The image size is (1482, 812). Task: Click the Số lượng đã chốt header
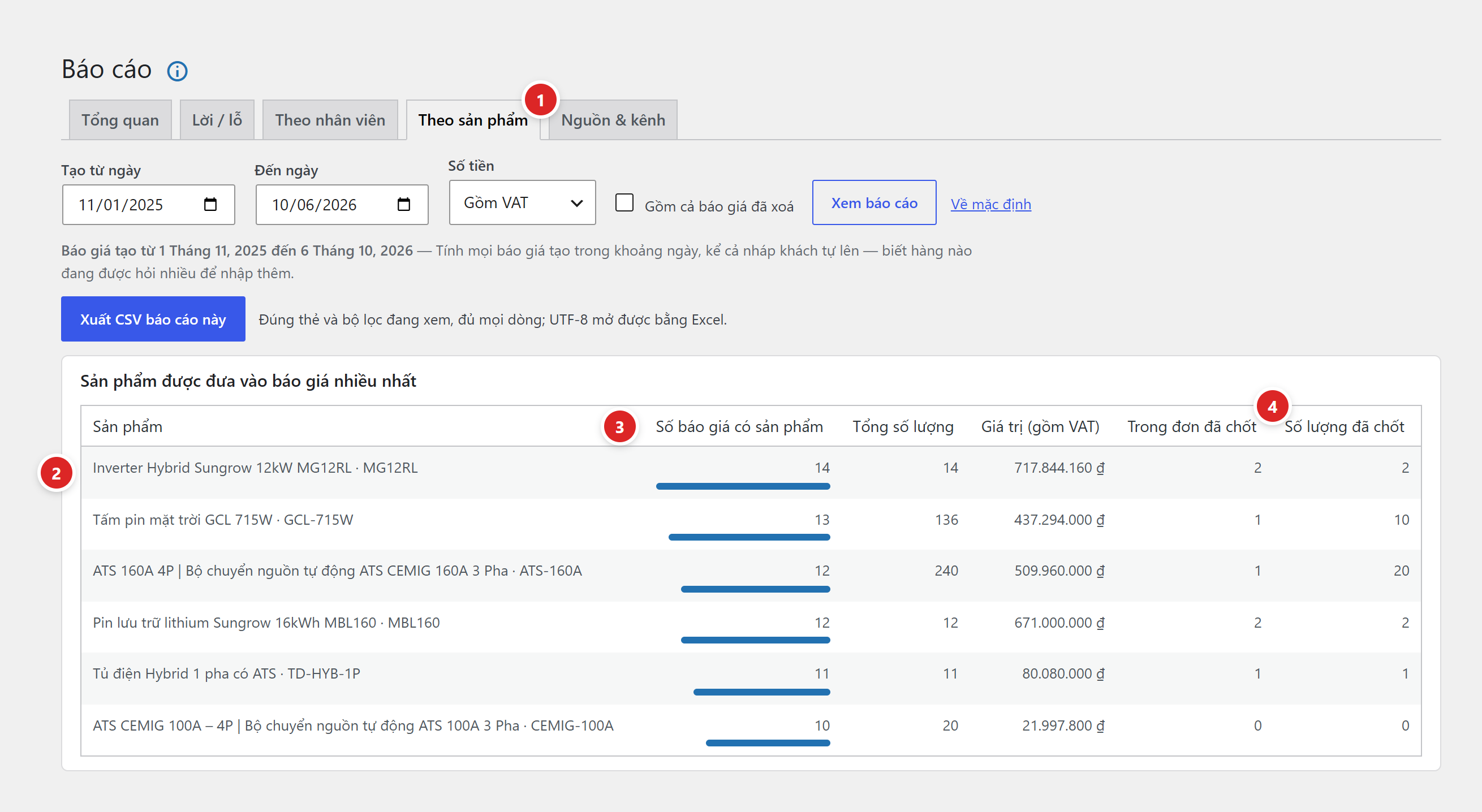[1345, 427]
